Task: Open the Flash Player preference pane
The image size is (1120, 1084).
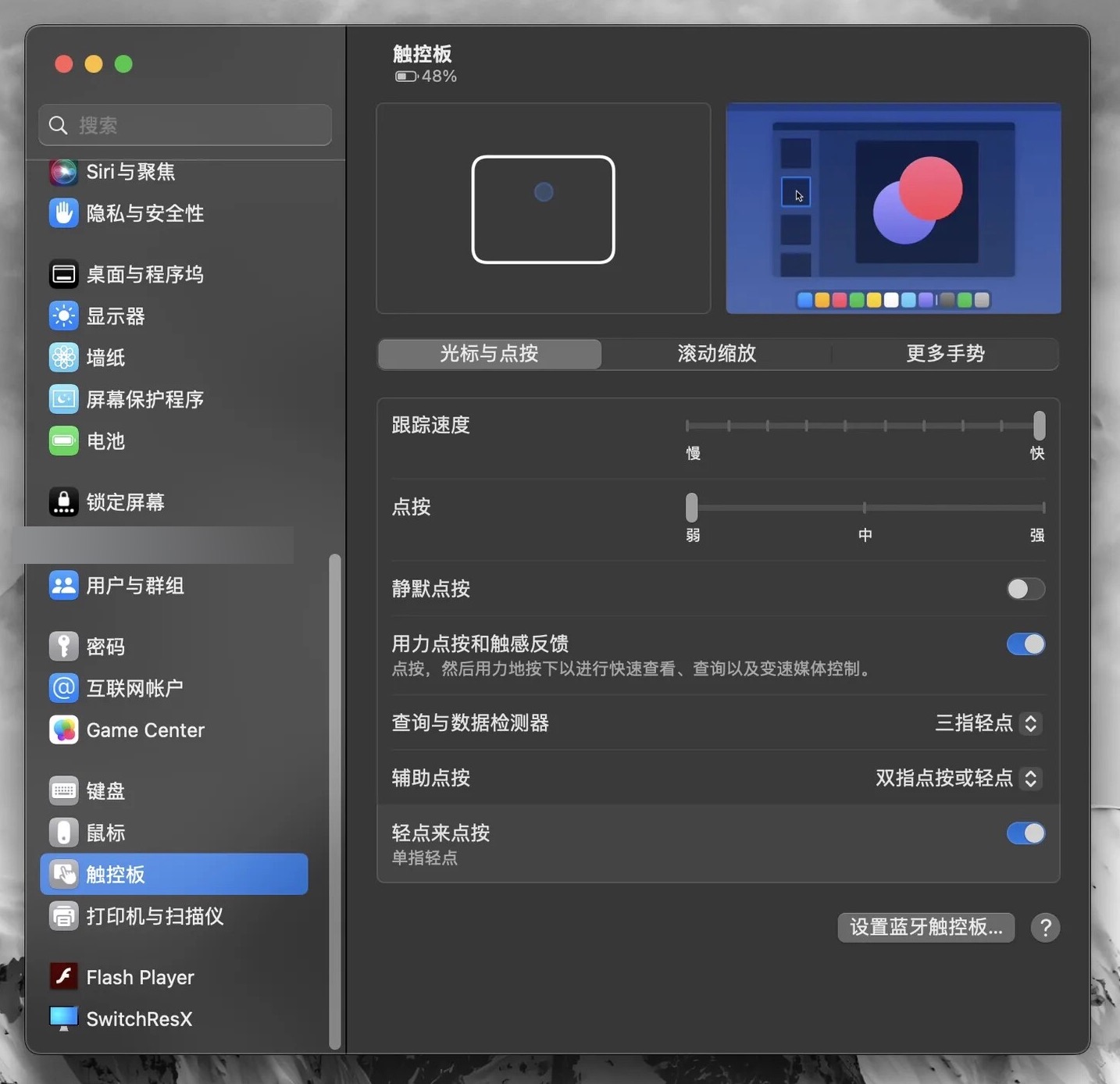Action: pos(139,976)
